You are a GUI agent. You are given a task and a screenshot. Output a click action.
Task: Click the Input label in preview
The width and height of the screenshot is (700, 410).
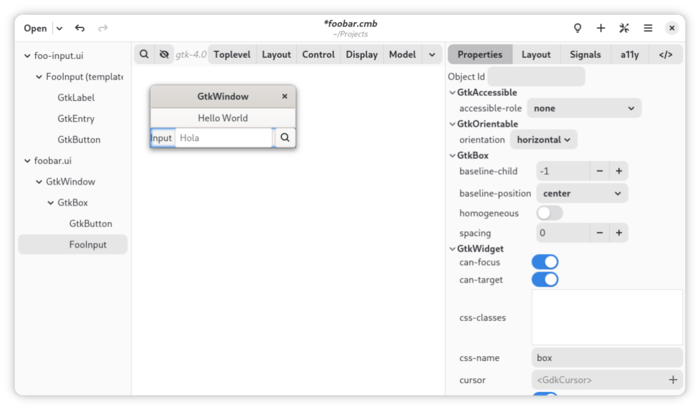click(162, 138)
